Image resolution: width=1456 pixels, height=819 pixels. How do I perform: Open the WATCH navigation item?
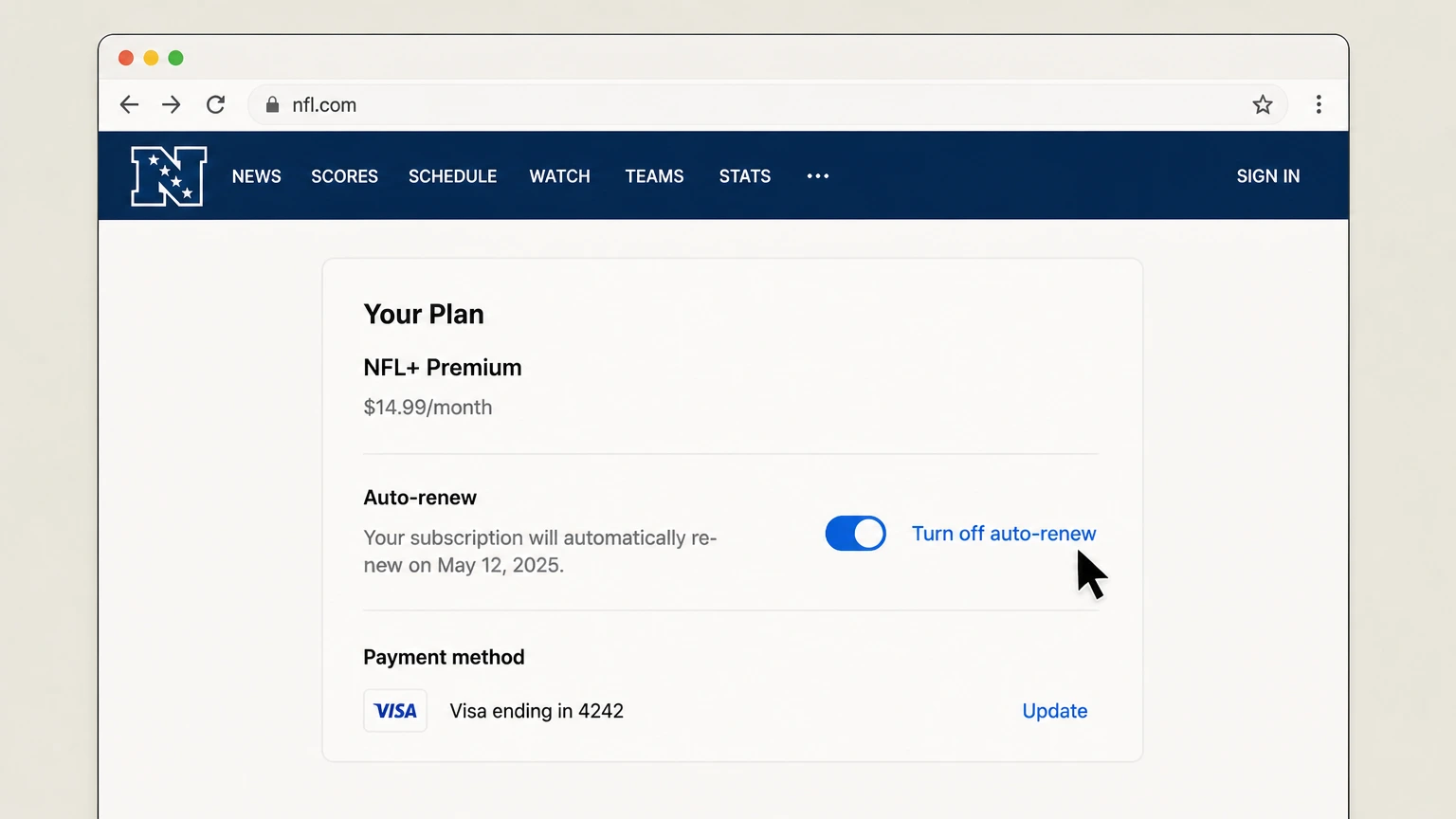pos(560,176)
